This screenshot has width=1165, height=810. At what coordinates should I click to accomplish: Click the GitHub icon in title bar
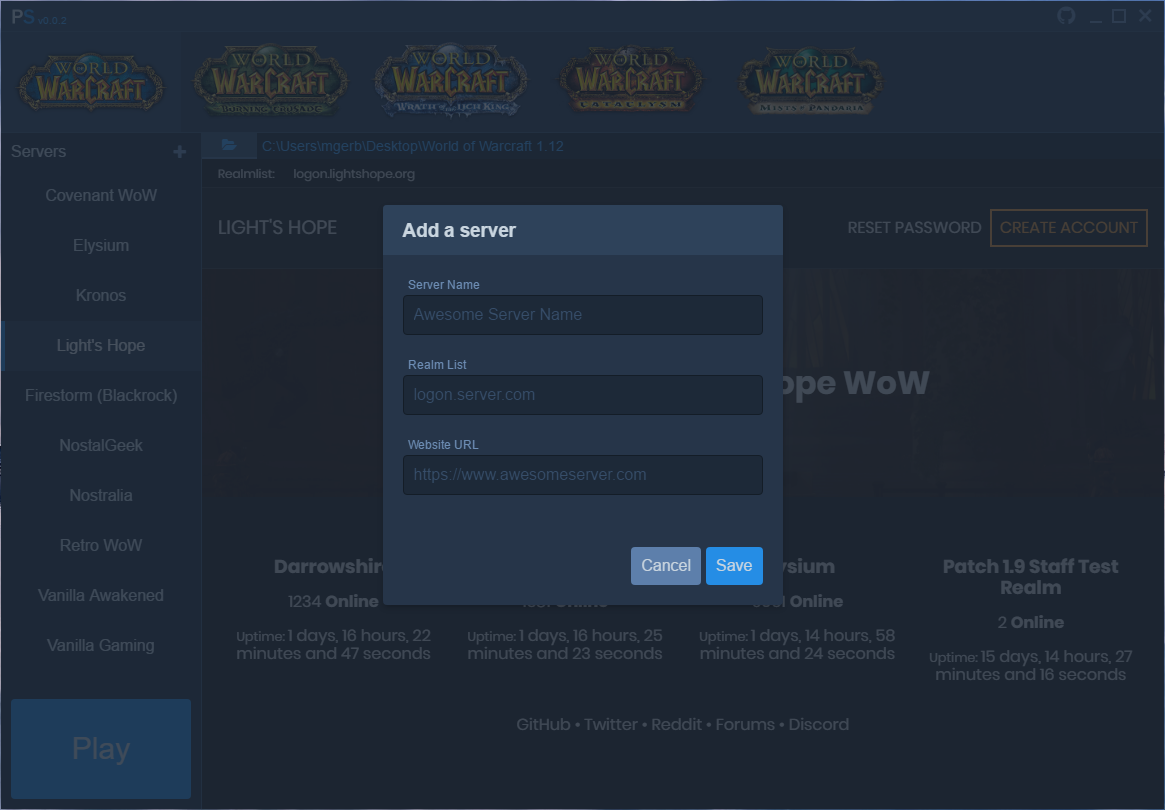[1067, 16]
